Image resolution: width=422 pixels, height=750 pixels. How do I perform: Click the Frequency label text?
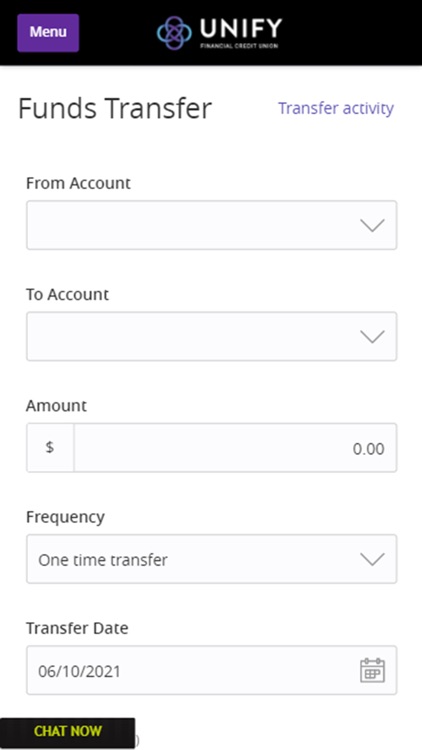pyautogui.click(x=66, y=518)
